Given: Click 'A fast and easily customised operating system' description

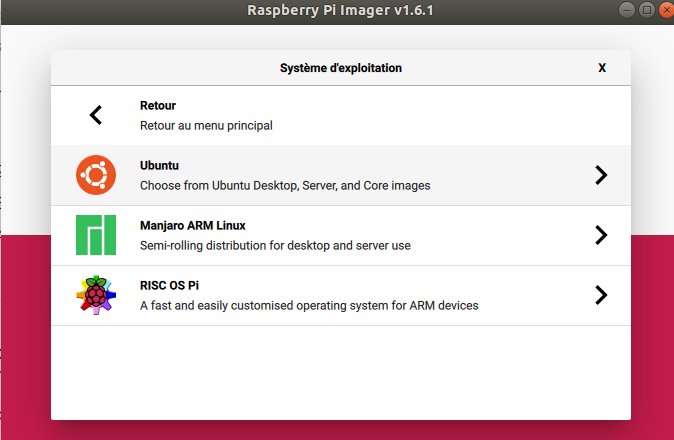Looking at the screenshot, I should tap(309, 306).
